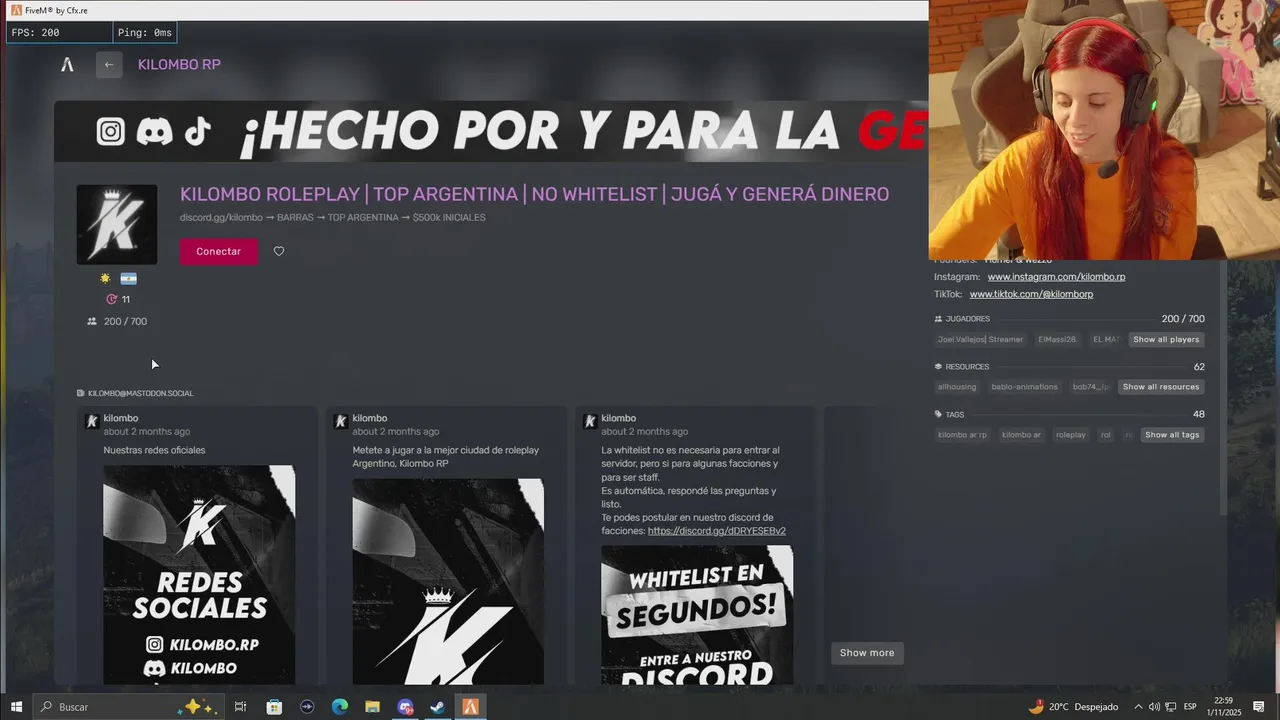Screen dimensions: 1280x720
Task: Click kilombo avatar on 'Nuestras redes oficiales' post
Action: [92, 422]
